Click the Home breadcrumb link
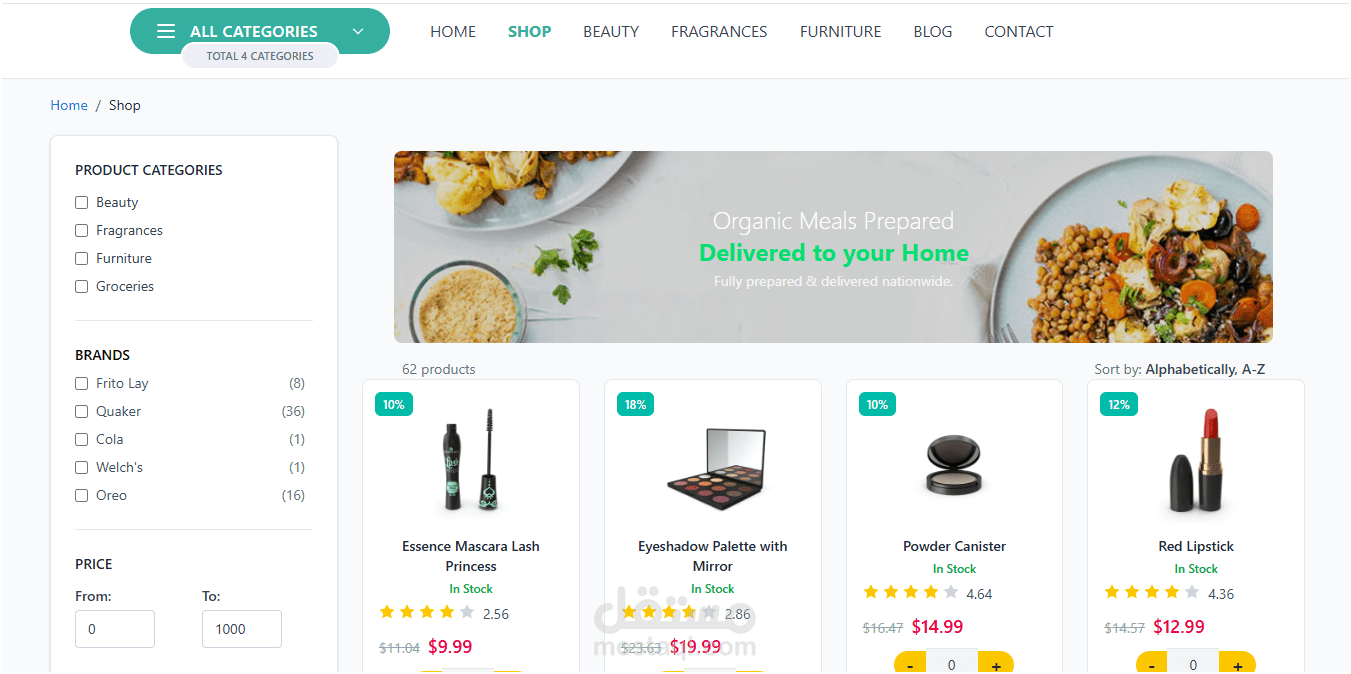1351x674 pixels. coord(69,105)
